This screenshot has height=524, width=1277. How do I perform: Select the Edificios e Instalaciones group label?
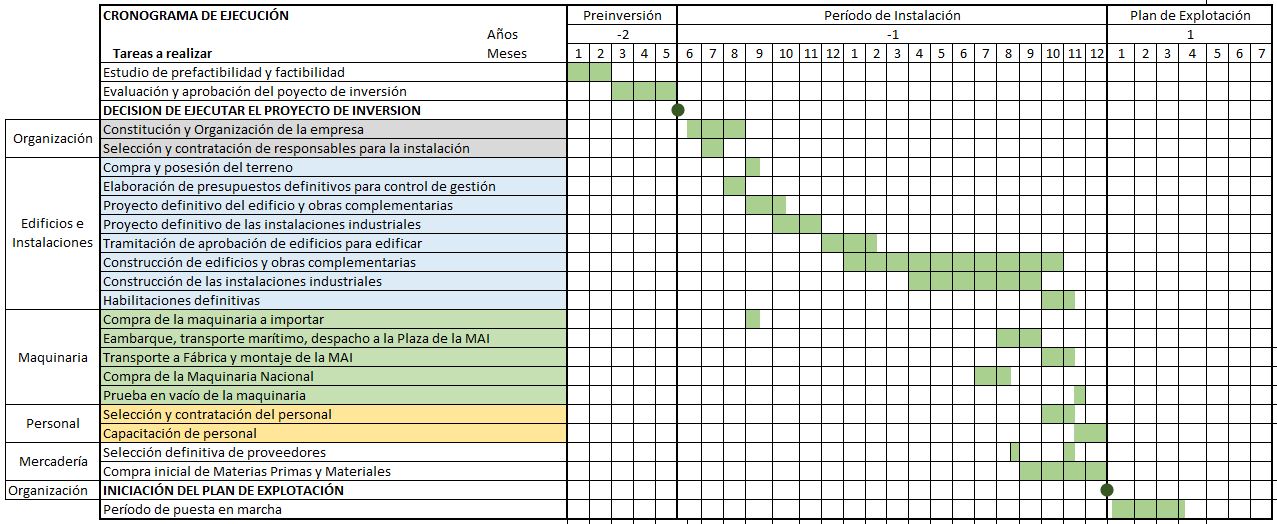(53, 233)
